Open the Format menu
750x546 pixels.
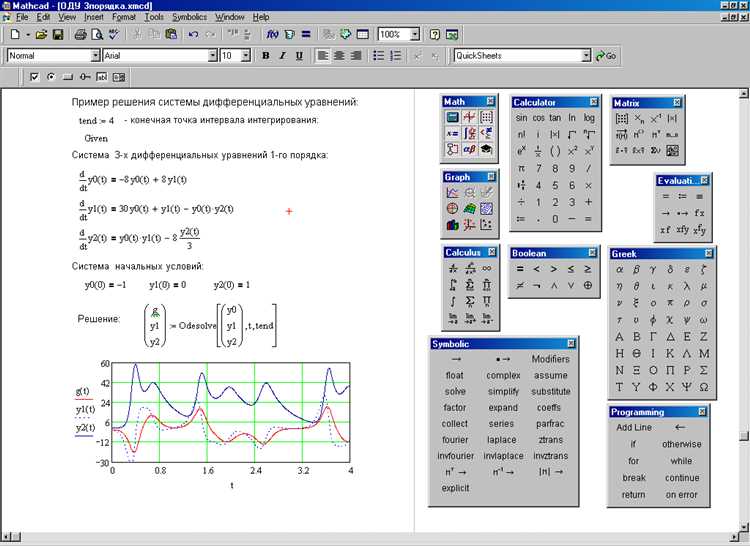[124, 17]
